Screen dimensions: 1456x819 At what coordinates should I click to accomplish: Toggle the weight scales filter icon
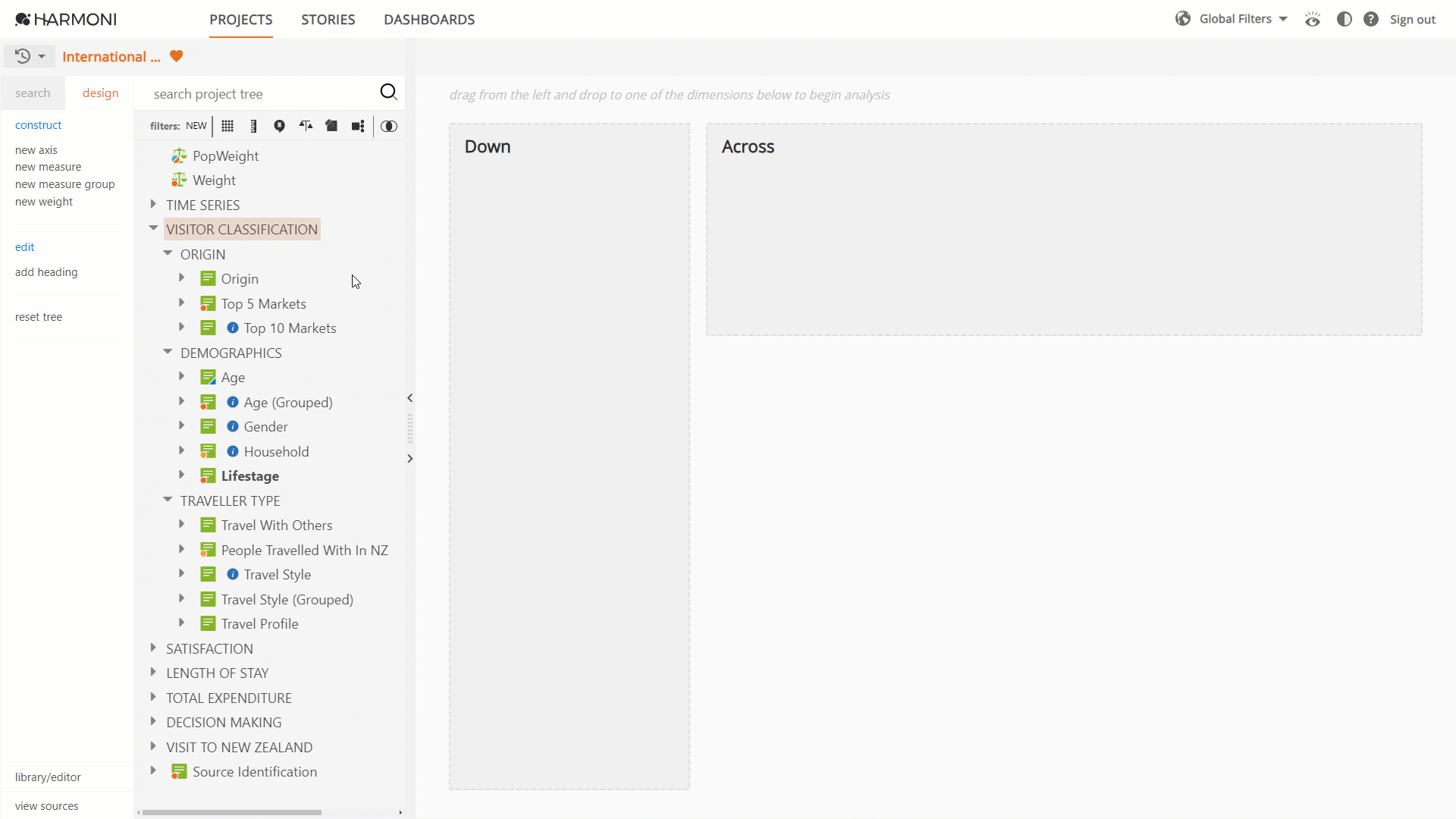[306, 126]
